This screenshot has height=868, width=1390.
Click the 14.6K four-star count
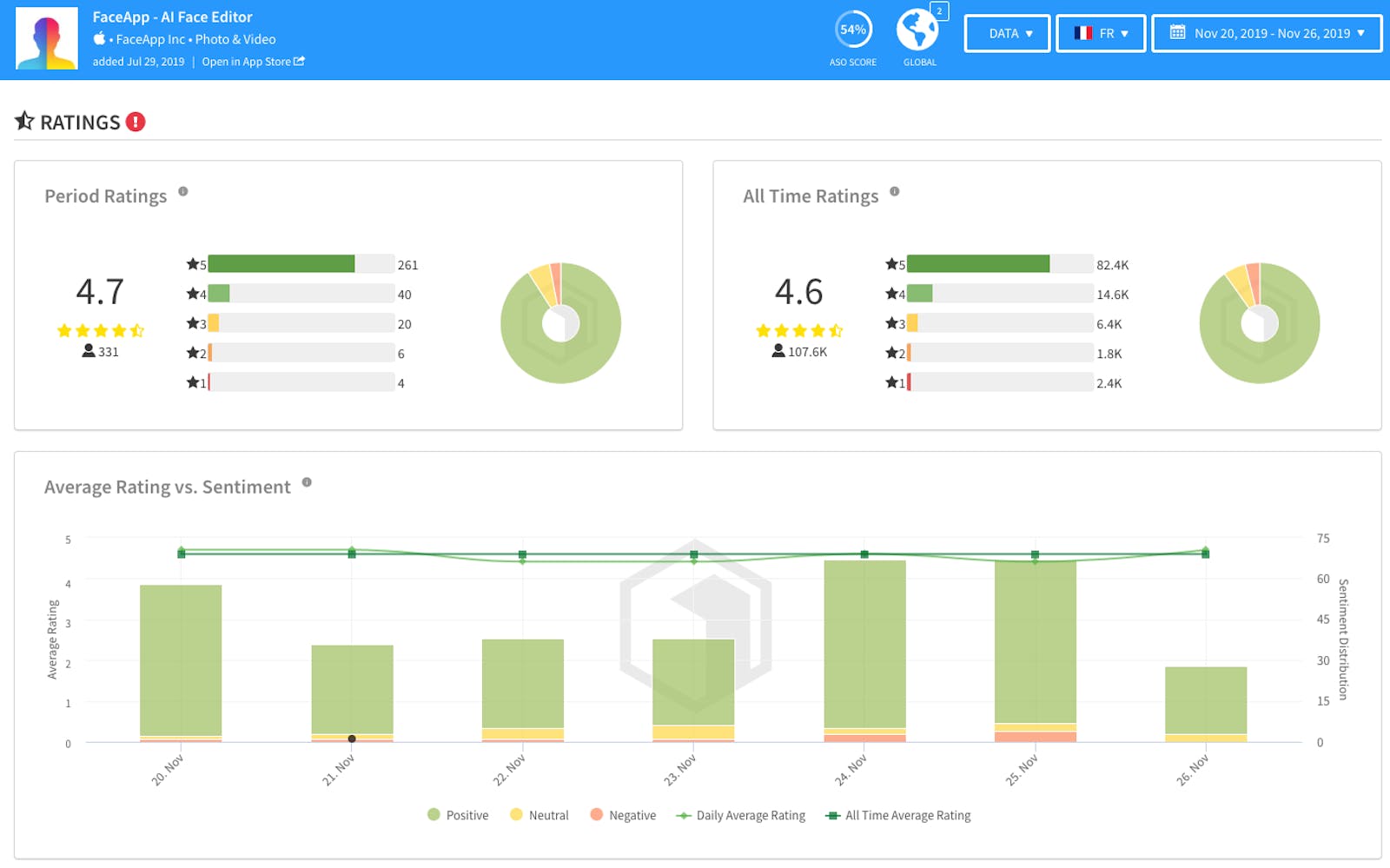point(1113,295)
